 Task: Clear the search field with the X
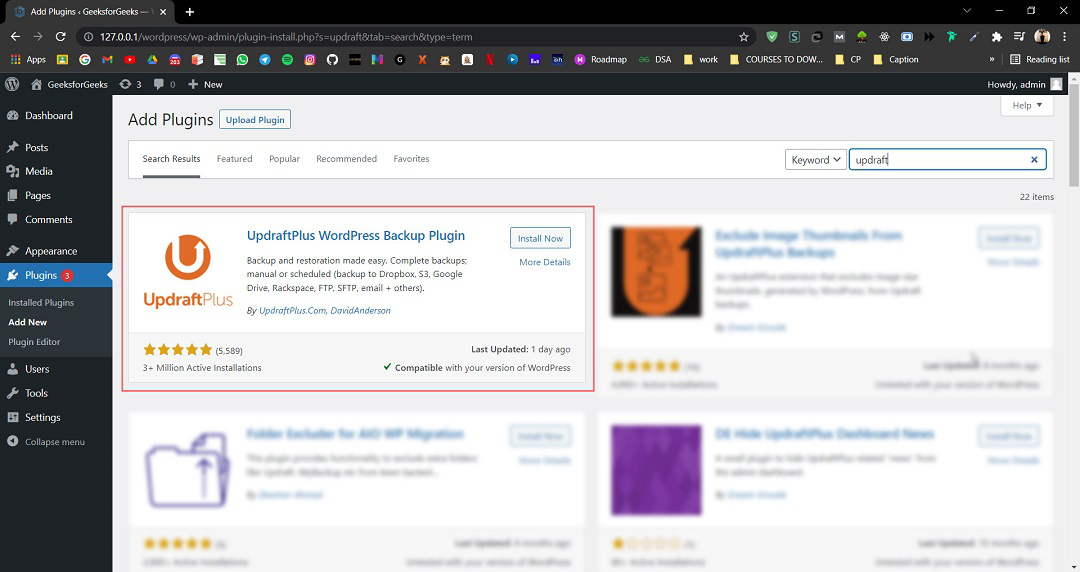point(1034,160)
